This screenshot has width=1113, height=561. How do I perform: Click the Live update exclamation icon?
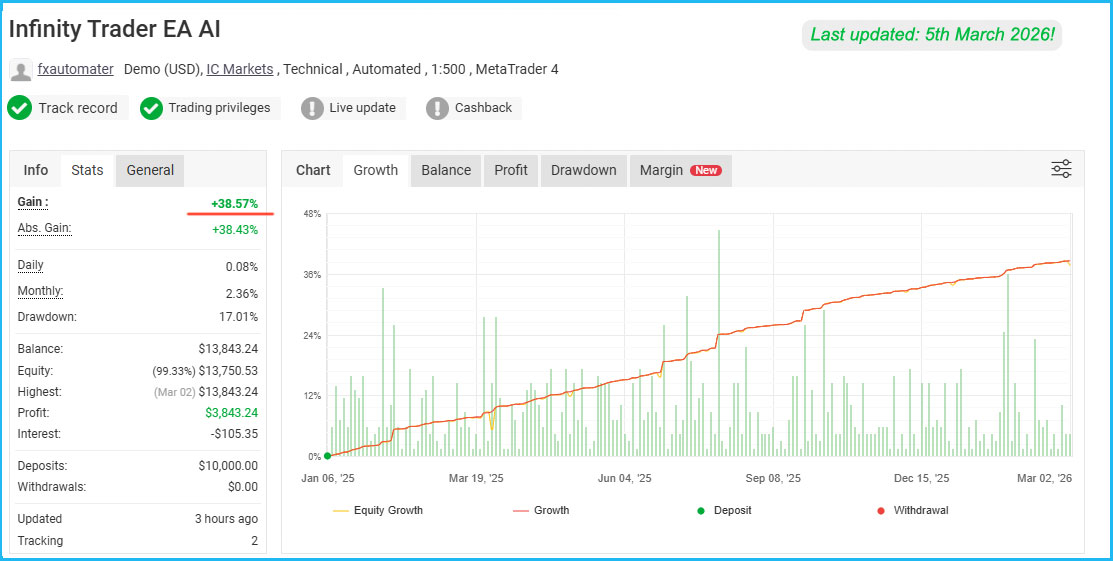tap(312, 108)
